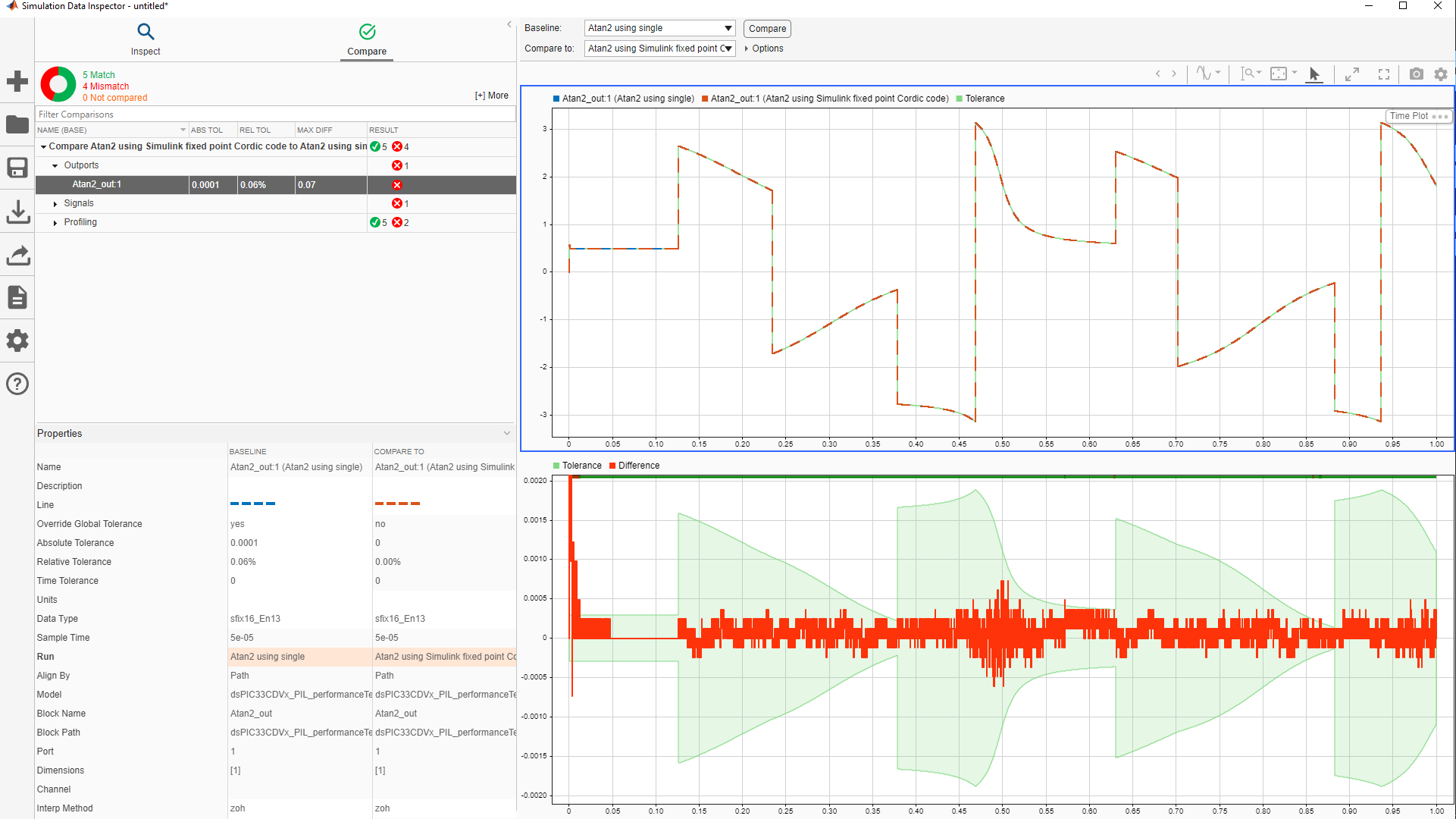Click the snapshot camera icon
The height and width of the screenshot is (819, 1456).
[x=1416, y=74]
